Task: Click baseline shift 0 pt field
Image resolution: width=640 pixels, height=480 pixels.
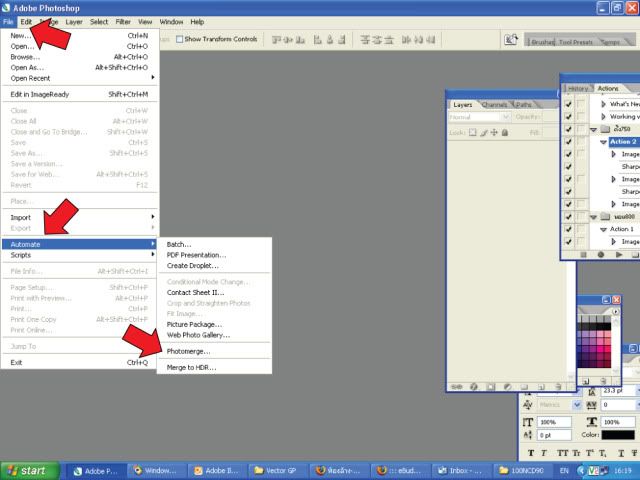Action: (x=554, y=435)
